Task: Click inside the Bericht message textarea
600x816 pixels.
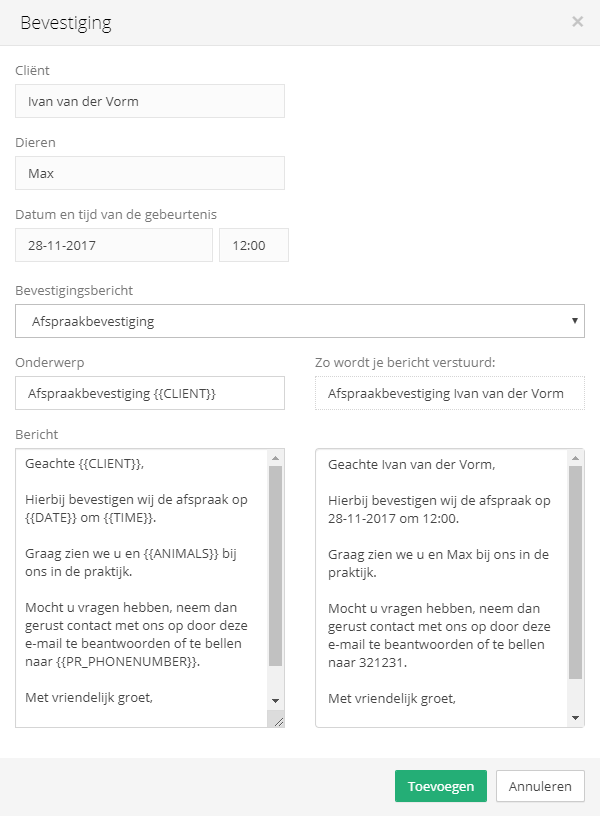Action: coord(142,588)
